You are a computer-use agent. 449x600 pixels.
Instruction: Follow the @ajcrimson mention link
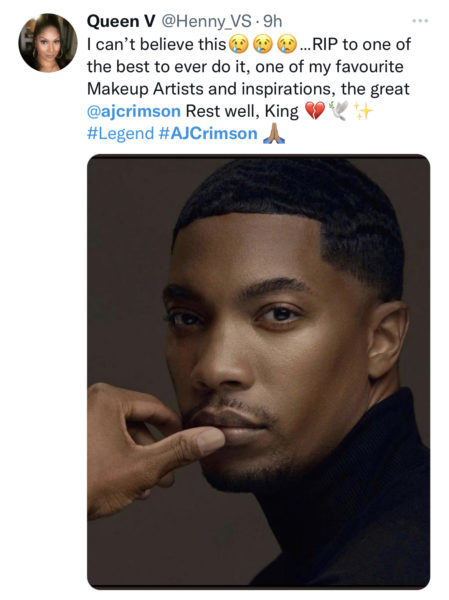tap(134, 111)
